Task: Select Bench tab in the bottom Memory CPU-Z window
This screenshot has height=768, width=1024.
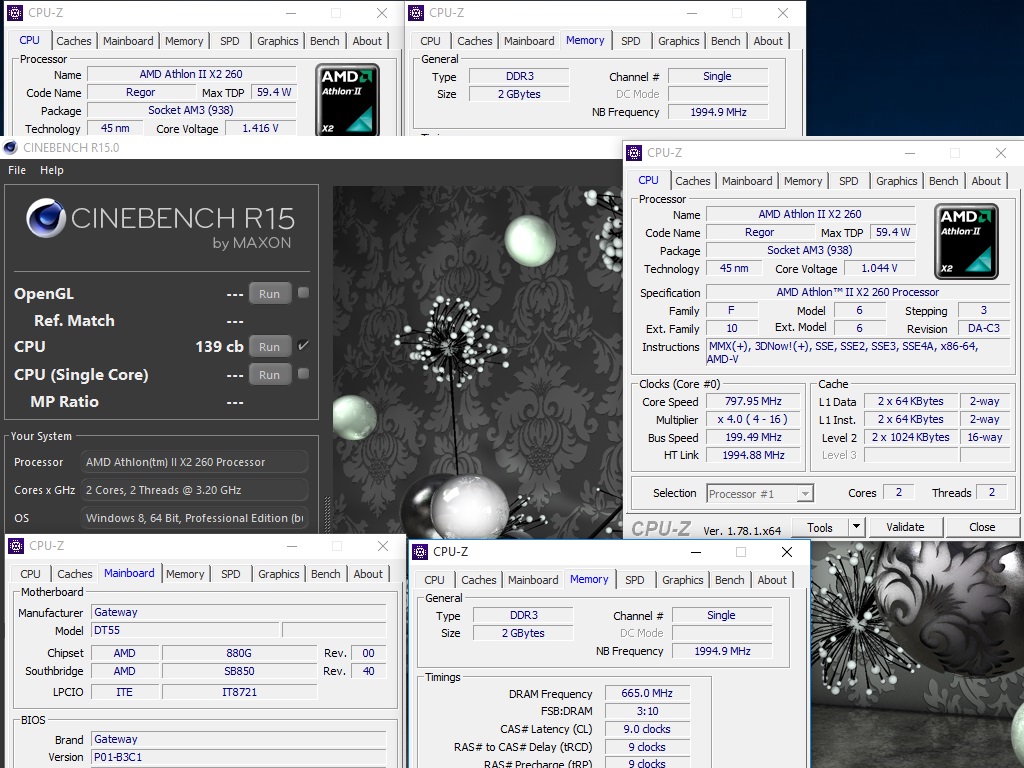Action: [729, 580]
